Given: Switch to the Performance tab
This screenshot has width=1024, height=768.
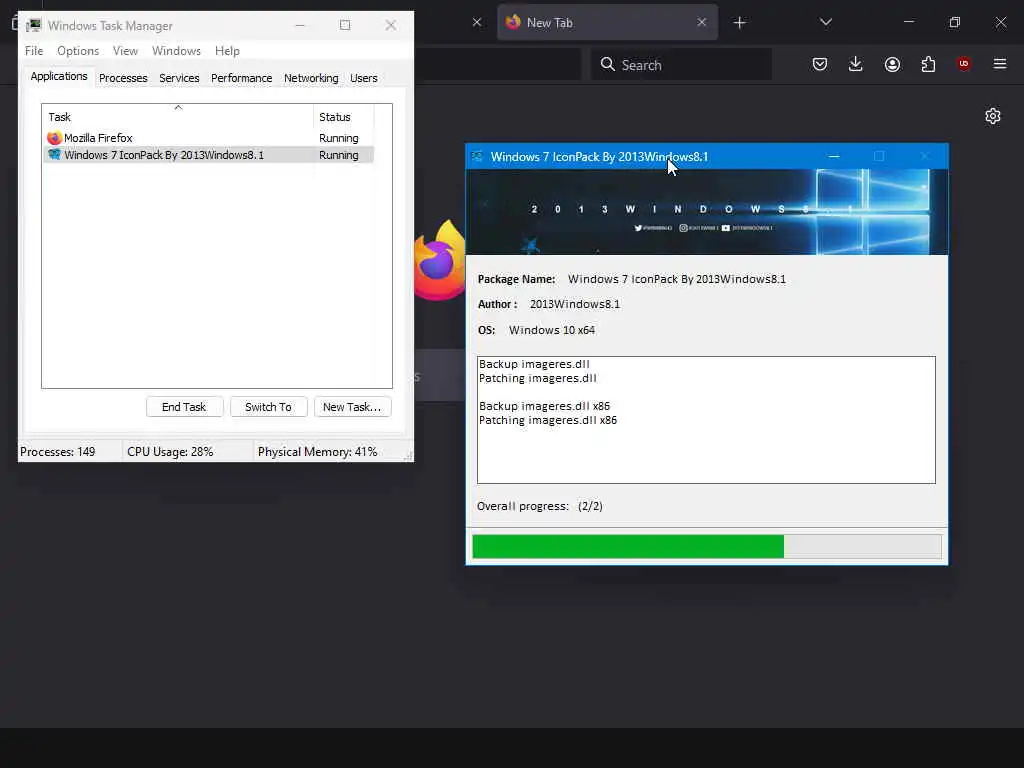Looking at the screenshot, I should click(241, 78).
